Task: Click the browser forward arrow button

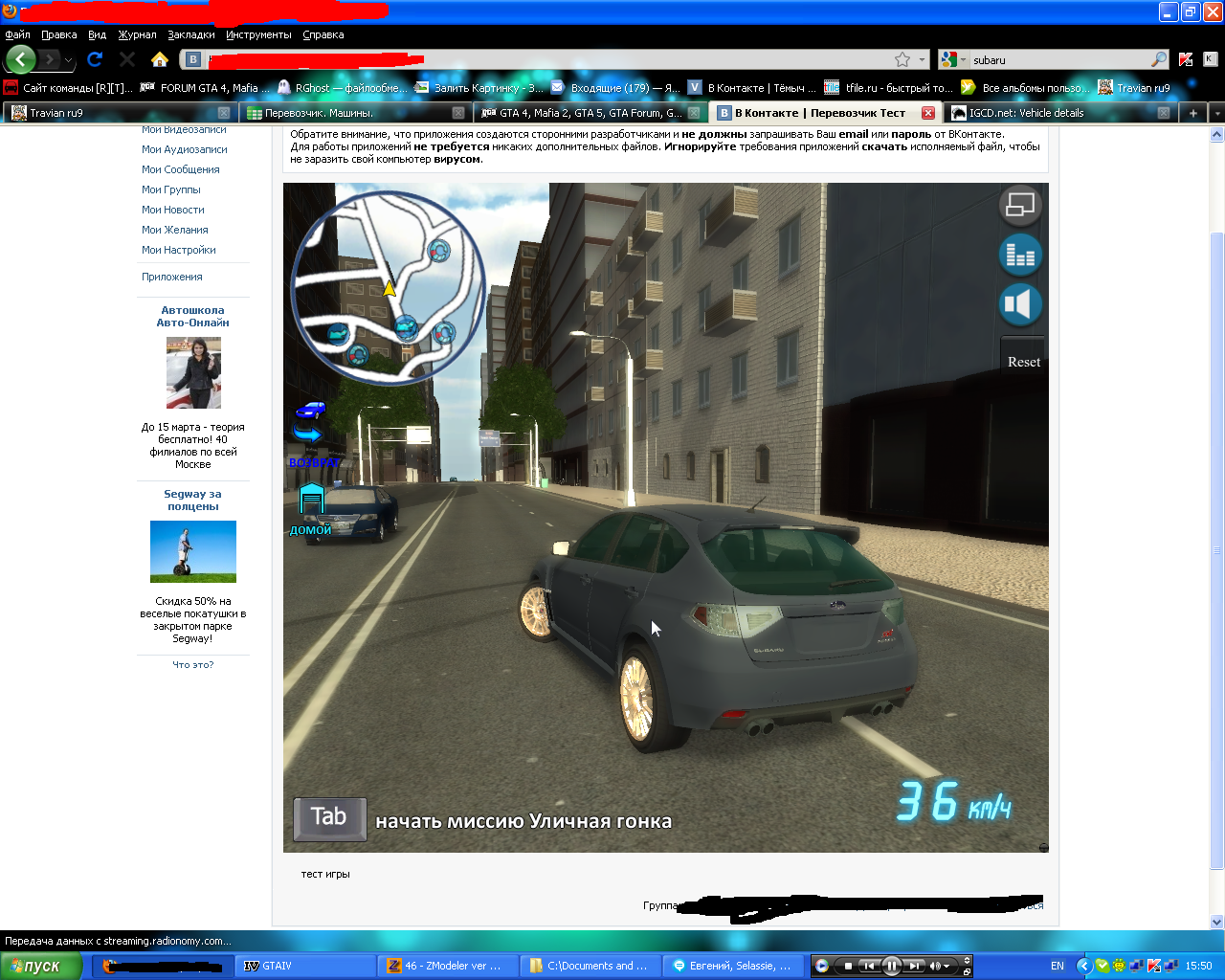Action: click(50, 59)
